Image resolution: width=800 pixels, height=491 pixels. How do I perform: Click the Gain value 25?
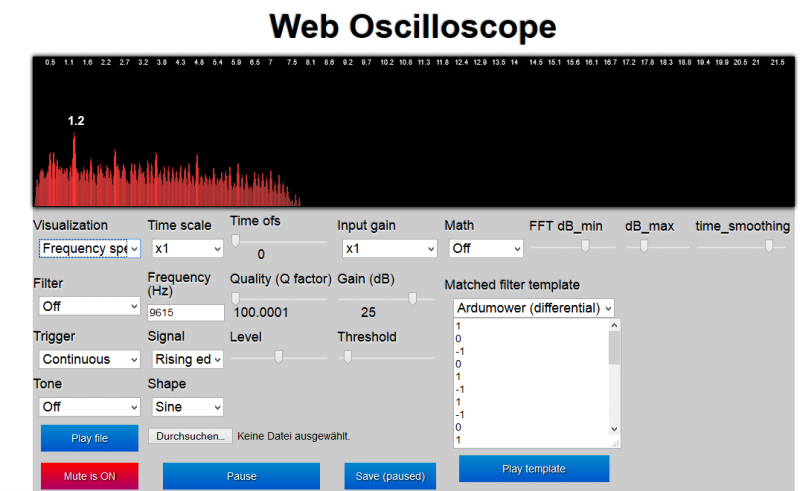[368, 312]
